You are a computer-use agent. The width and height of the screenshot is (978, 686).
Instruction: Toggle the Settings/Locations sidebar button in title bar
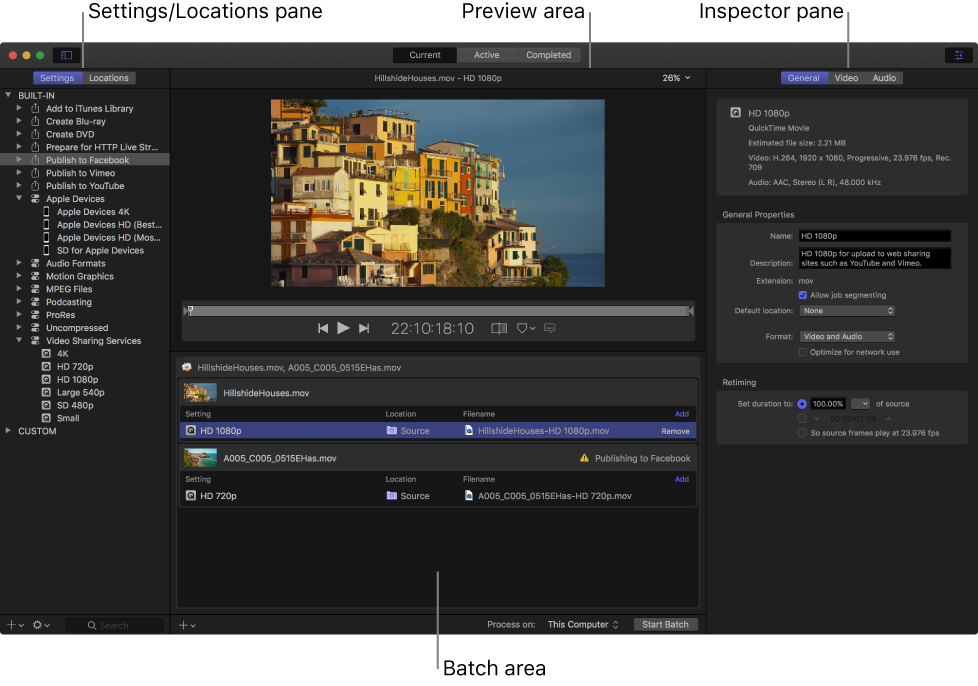point(67,55)
